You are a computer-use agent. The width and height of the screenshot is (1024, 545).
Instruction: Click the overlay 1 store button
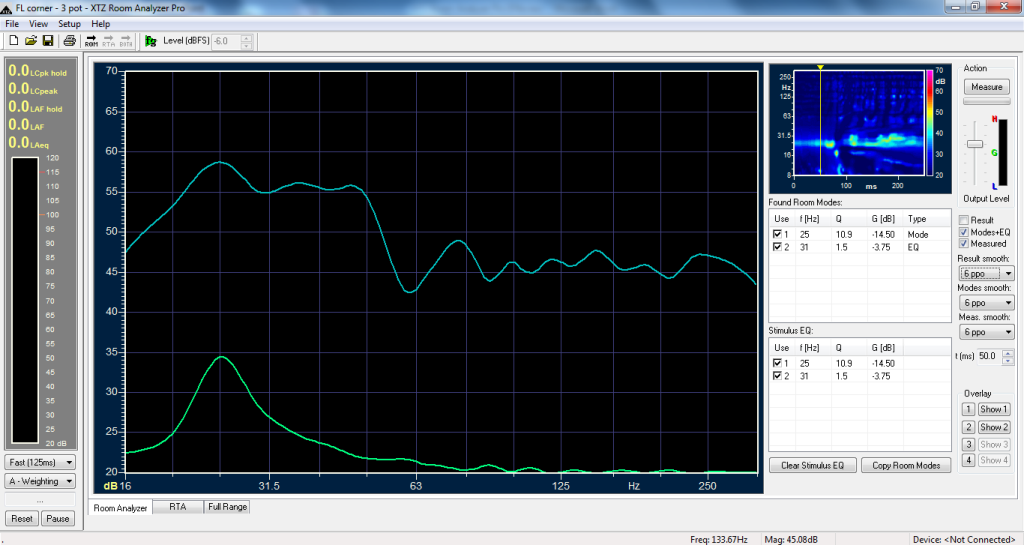point(967,409)
